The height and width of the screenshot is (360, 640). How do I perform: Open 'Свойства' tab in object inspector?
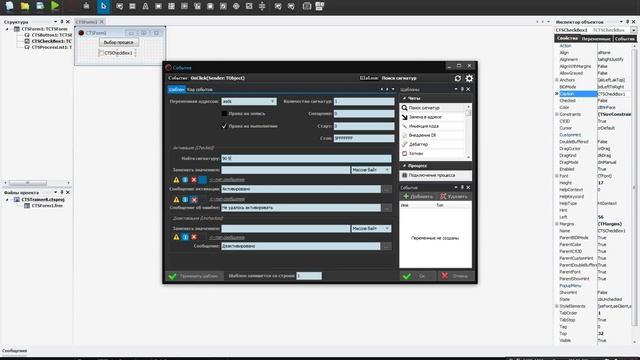pyautogui.click(x=567, y=38)
